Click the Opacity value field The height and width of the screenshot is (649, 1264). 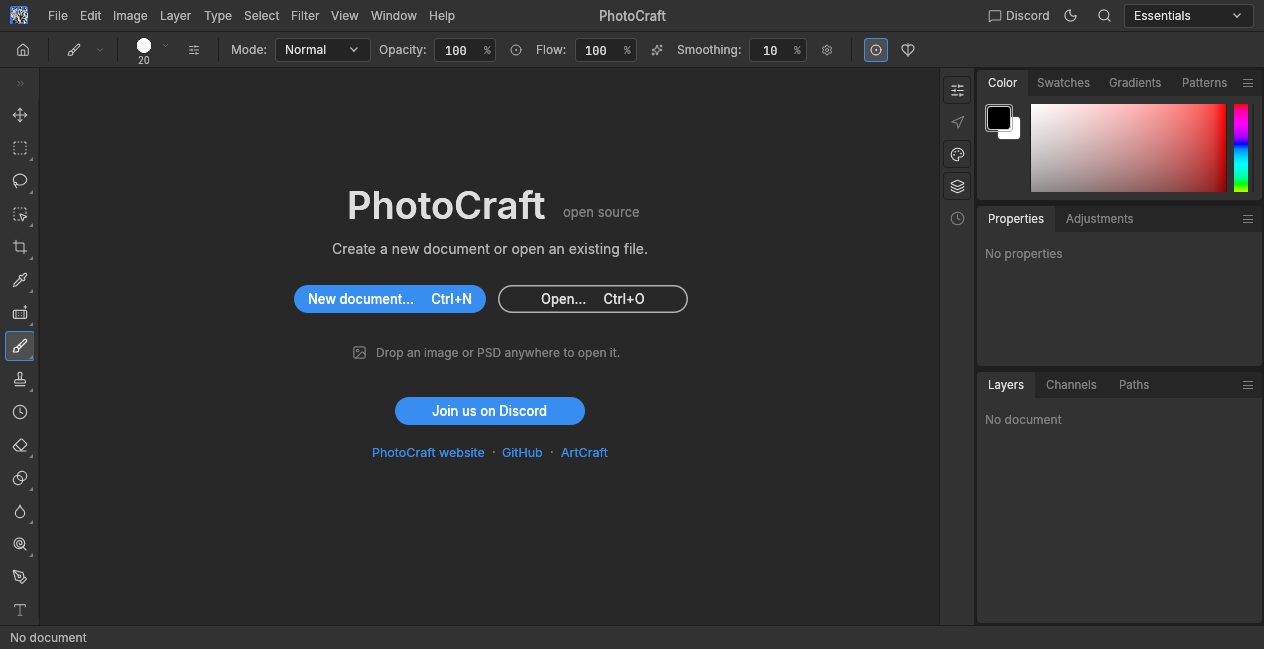[x=465, y=50]
